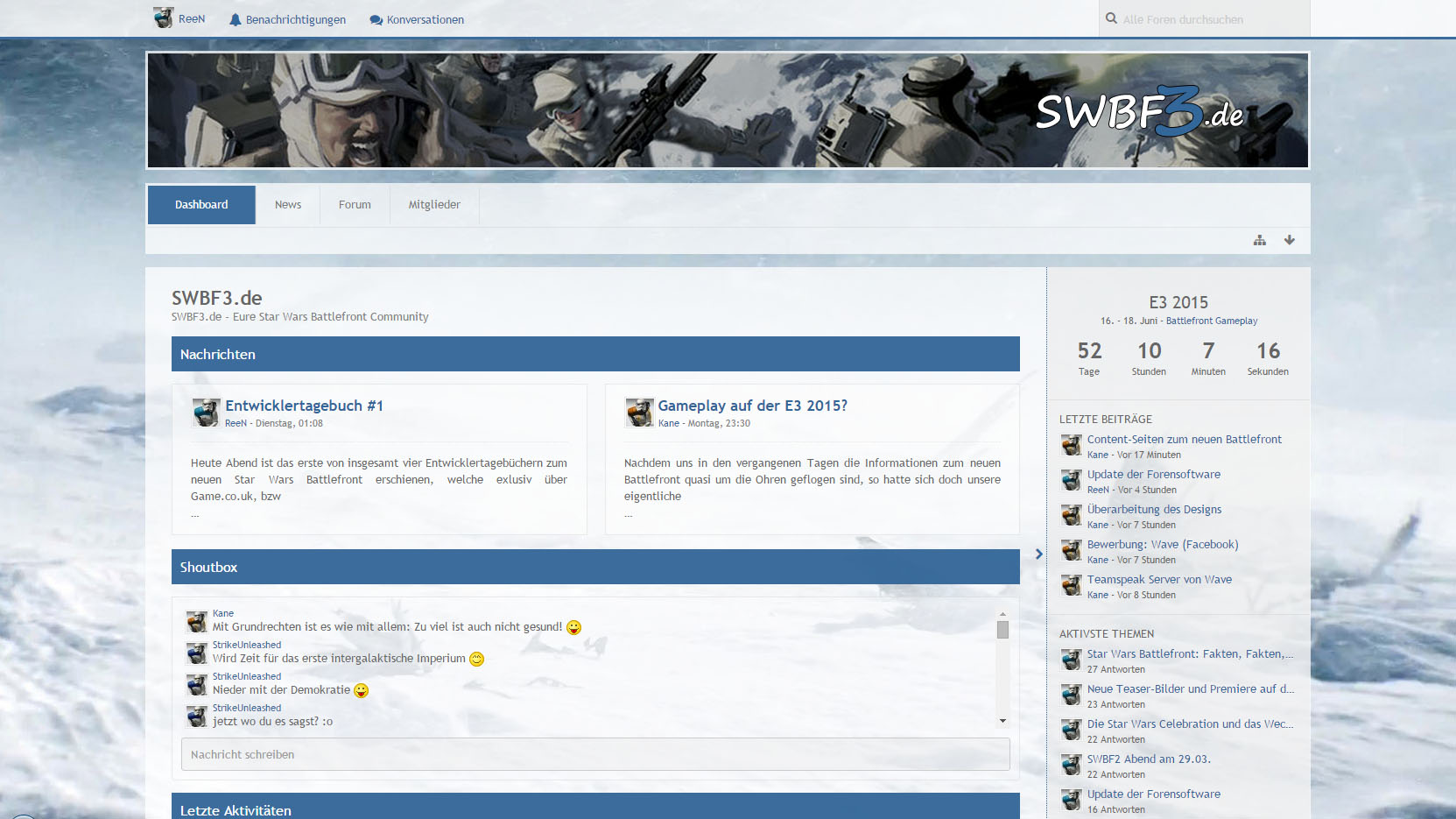Image resolution: width=1456 pixels, height=819 pixels.
Task: Click avatar beside Update der Forensoftware, Vor 4 Stunden
Action: 1071,480
